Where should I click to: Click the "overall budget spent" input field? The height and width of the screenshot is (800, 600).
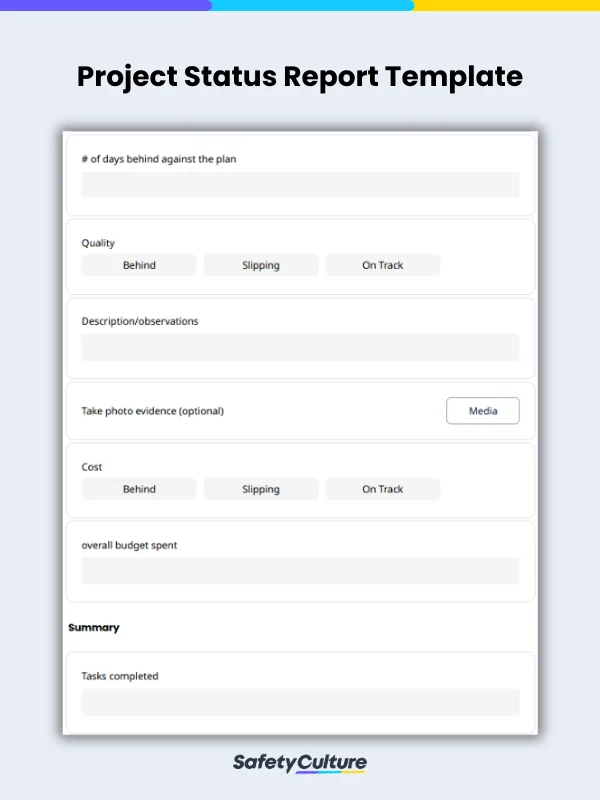(x=300, y=571)
